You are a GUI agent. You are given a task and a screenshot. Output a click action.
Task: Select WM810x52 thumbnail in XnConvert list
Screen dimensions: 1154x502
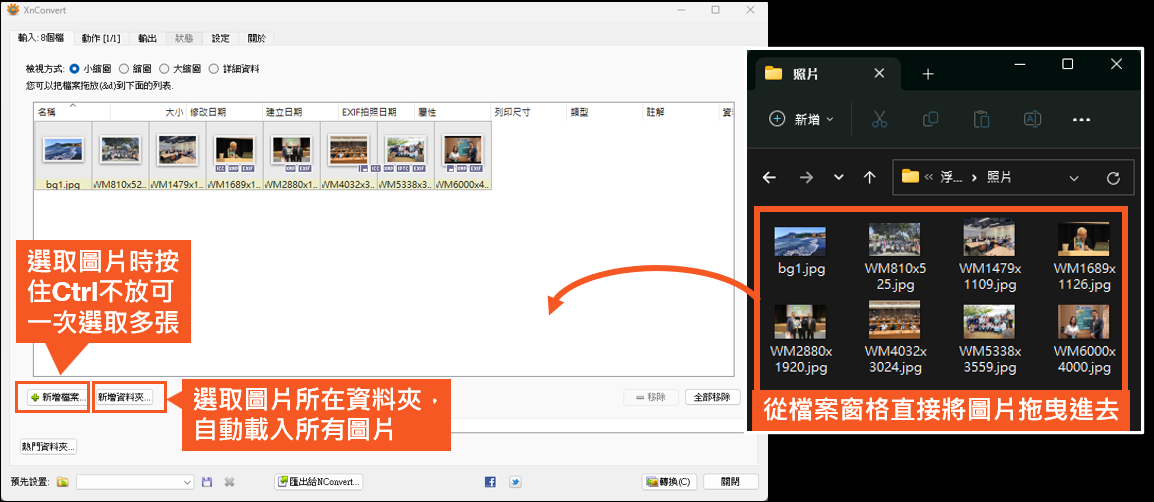coord(121,155)
